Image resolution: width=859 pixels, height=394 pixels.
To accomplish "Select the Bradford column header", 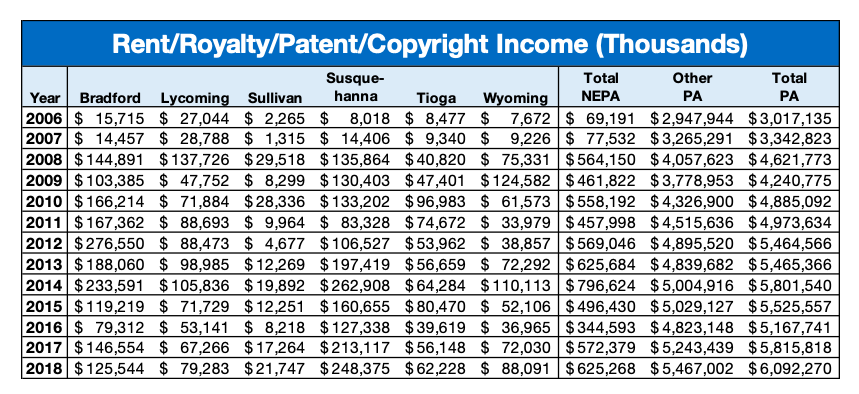I will [x=110, y=98].
